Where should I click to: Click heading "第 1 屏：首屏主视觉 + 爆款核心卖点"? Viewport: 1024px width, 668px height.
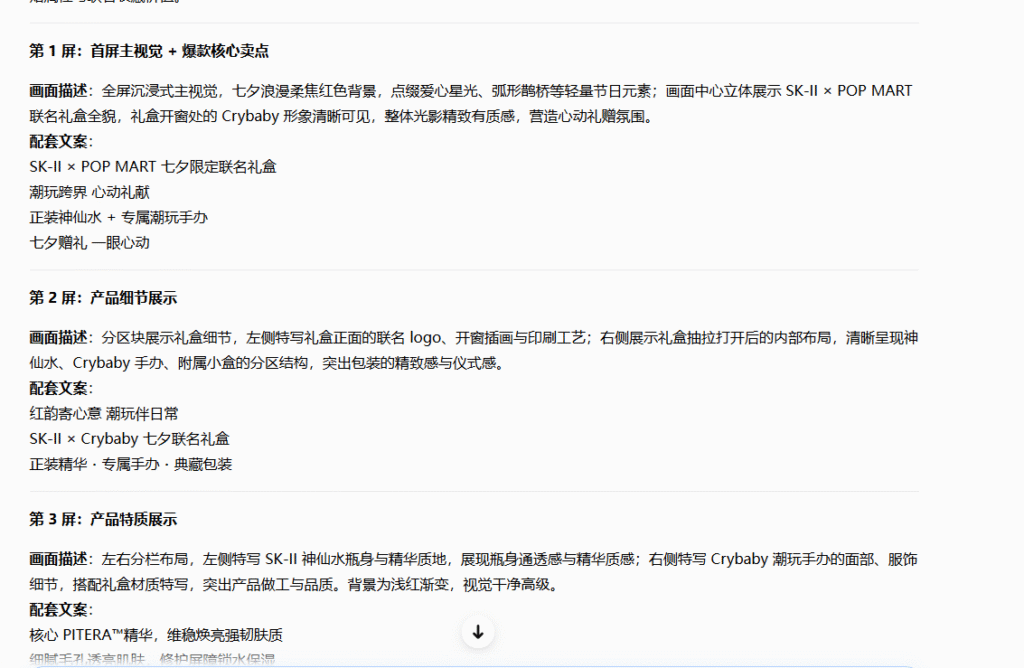pyautogui.click(x=149, y=51)
